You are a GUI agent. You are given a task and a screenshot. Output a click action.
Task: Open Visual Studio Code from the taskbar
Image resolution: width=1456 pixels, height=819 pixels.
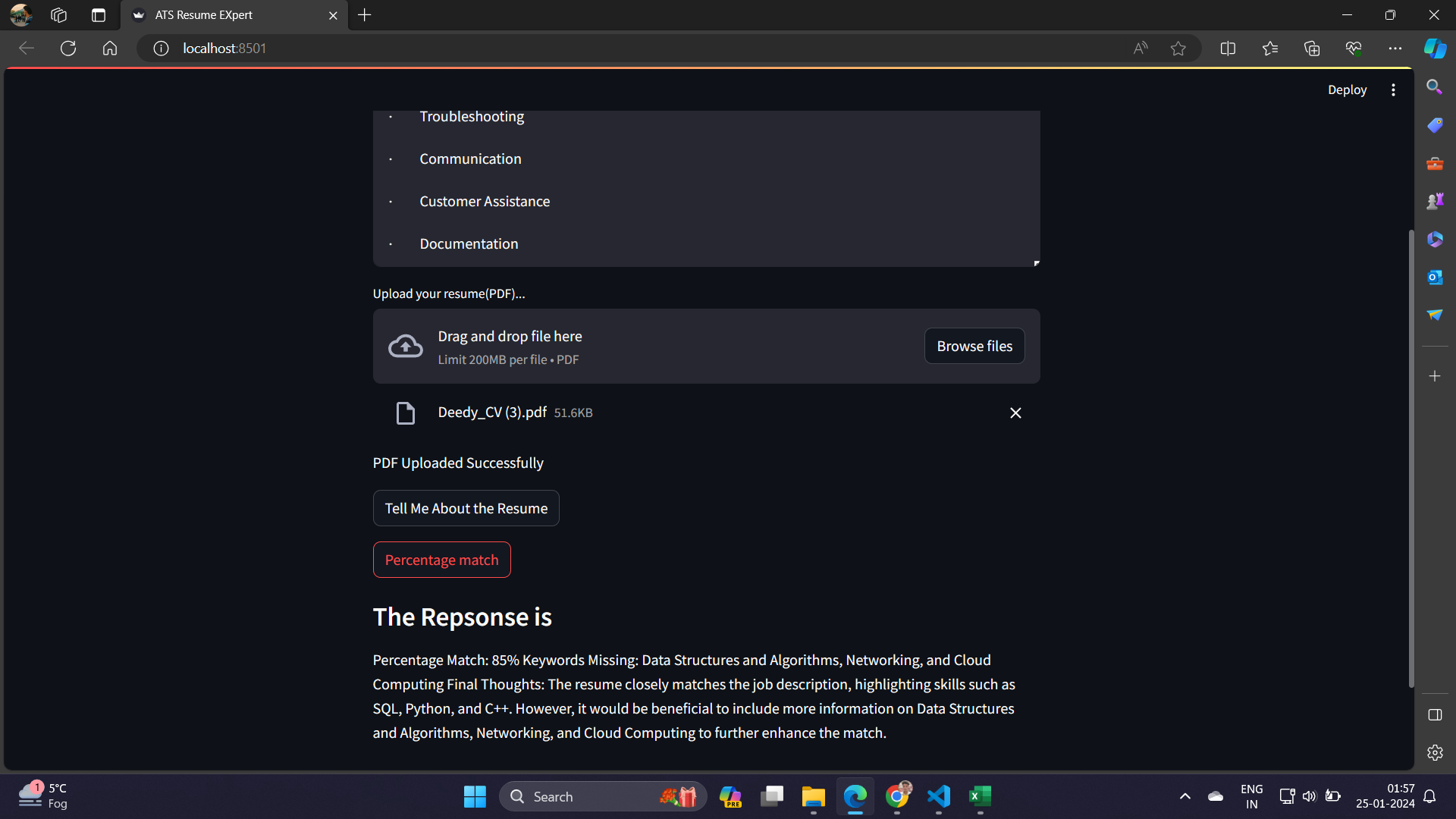939,796
